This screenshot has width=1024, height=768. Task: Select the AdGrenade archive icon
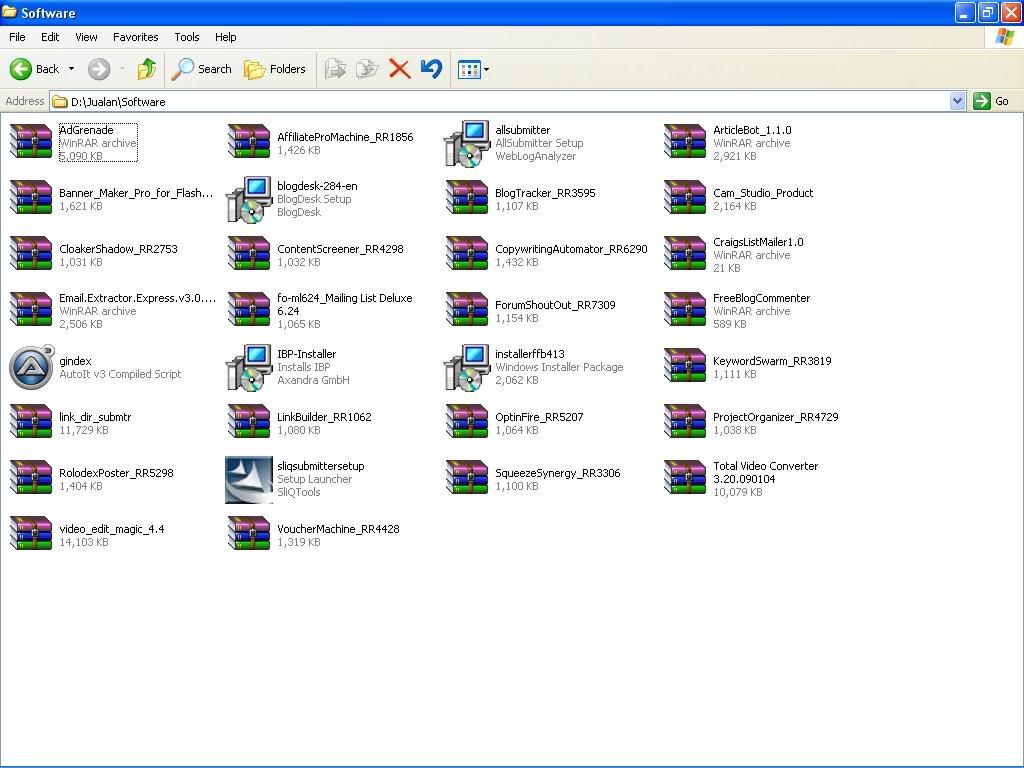point(31,142)
